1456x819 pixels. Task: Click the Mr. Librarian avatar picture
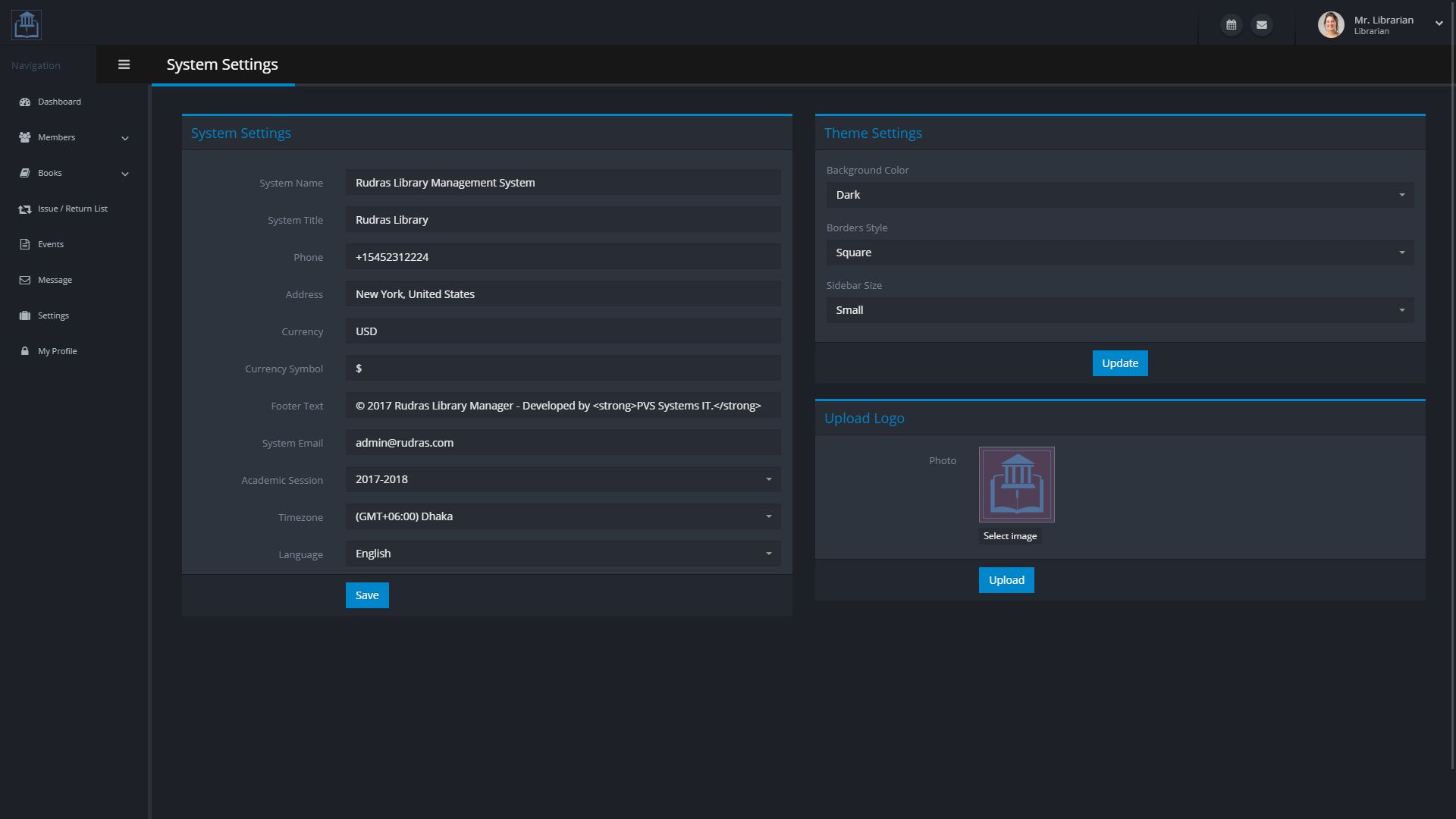pyautogui.click(x=1331, y=25)
